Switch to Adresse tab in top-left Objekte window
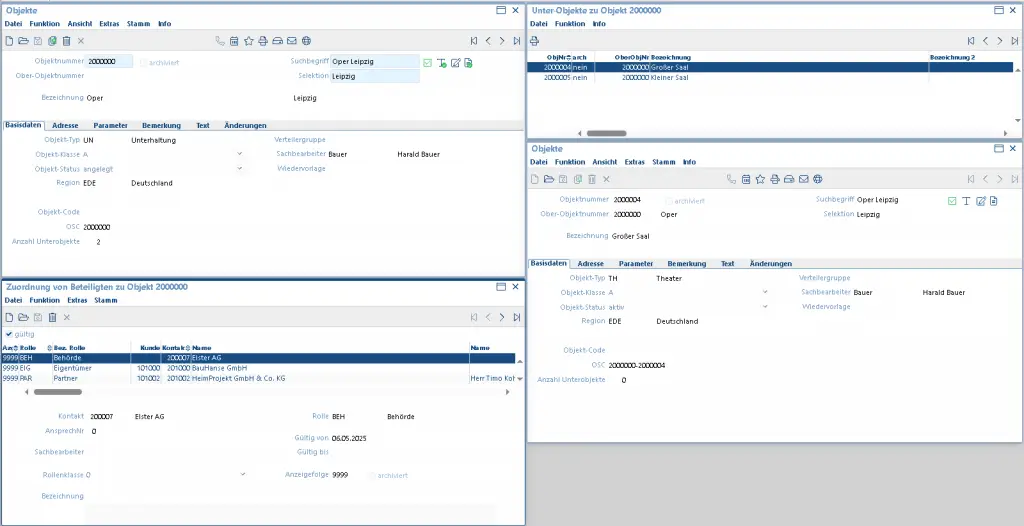 pyautogui.click(x=68, y=126)
